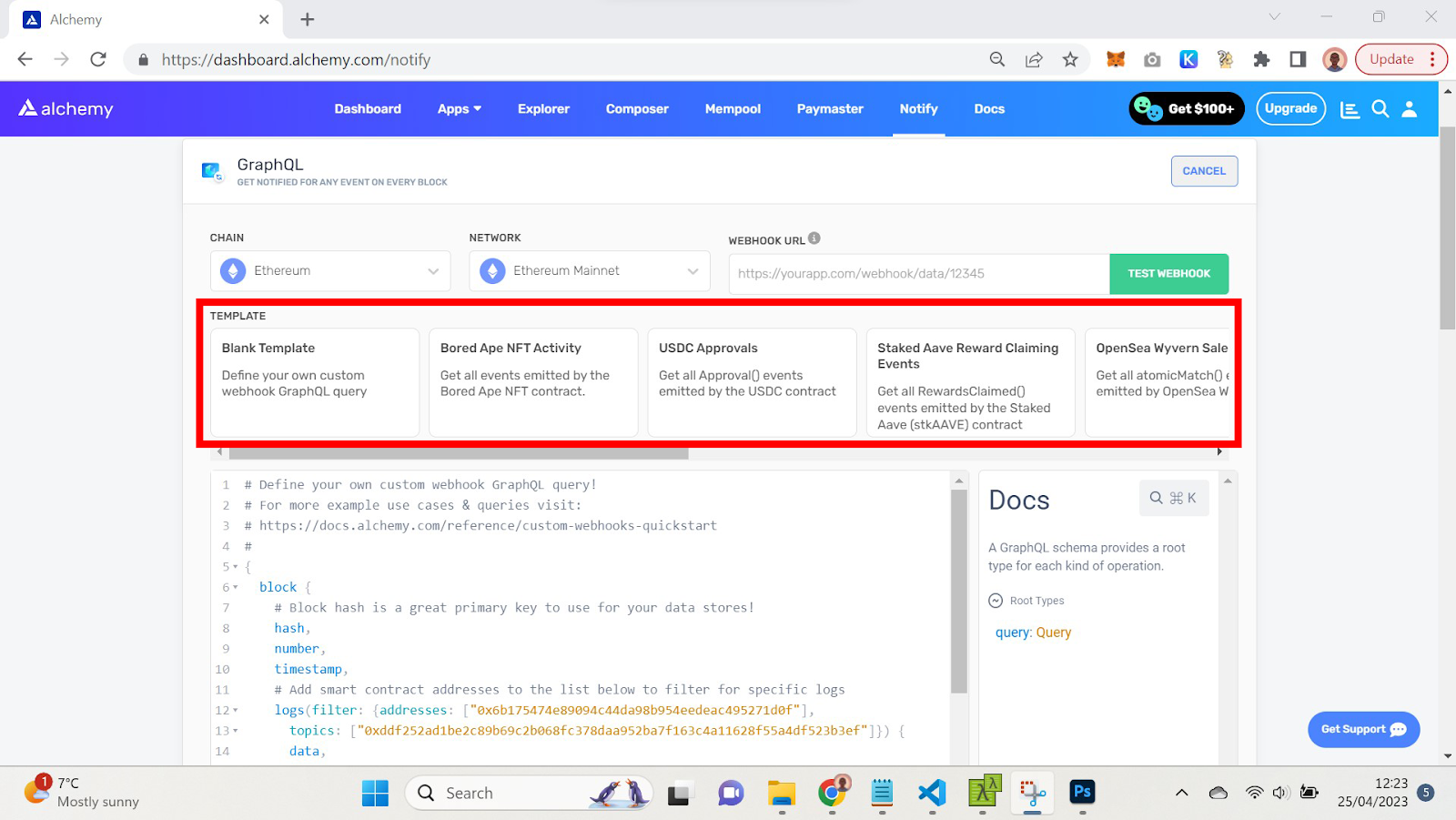Click the Webhook URL input field
The width and height of the screenshot is (1456, 820).
pyautogui.click(x=918, y=274)
